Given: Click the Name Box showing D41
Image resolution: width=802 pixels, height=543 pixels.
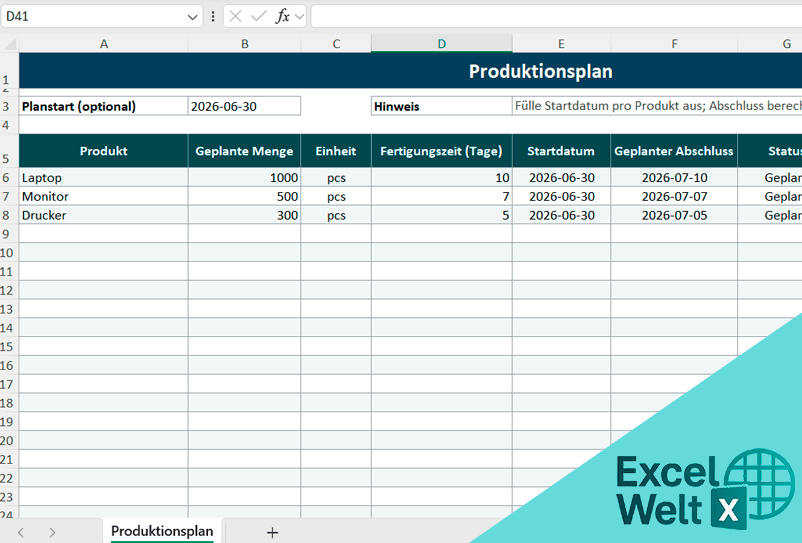Looking at the screenshot, I should (101, 17).
